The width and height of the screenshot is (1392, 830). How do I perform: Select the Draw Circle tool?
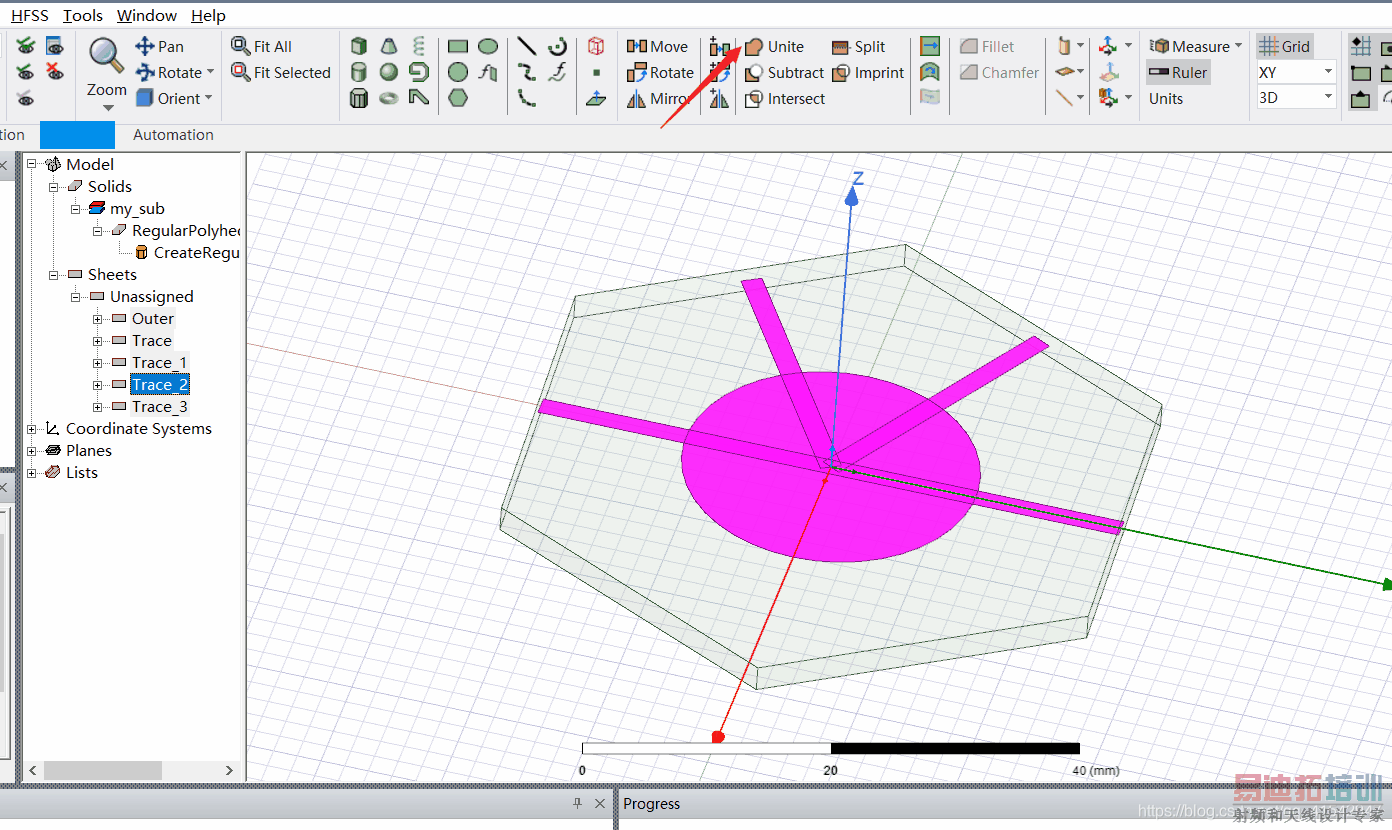click(458, 72)
